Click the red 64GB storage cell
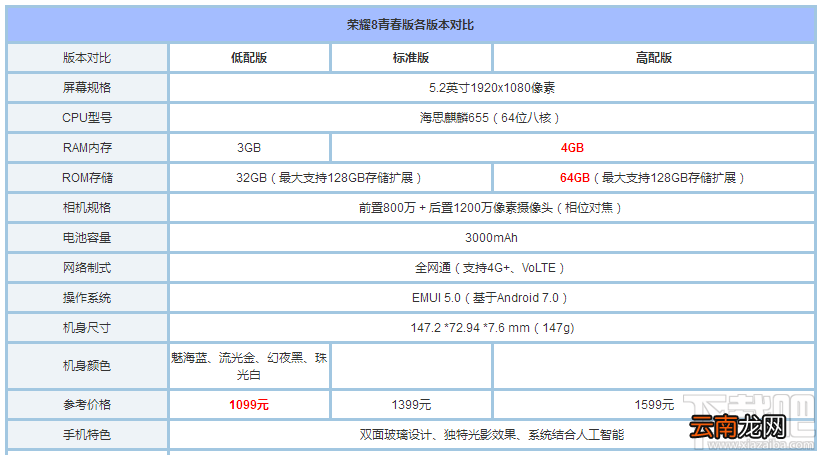 [653, 177]
